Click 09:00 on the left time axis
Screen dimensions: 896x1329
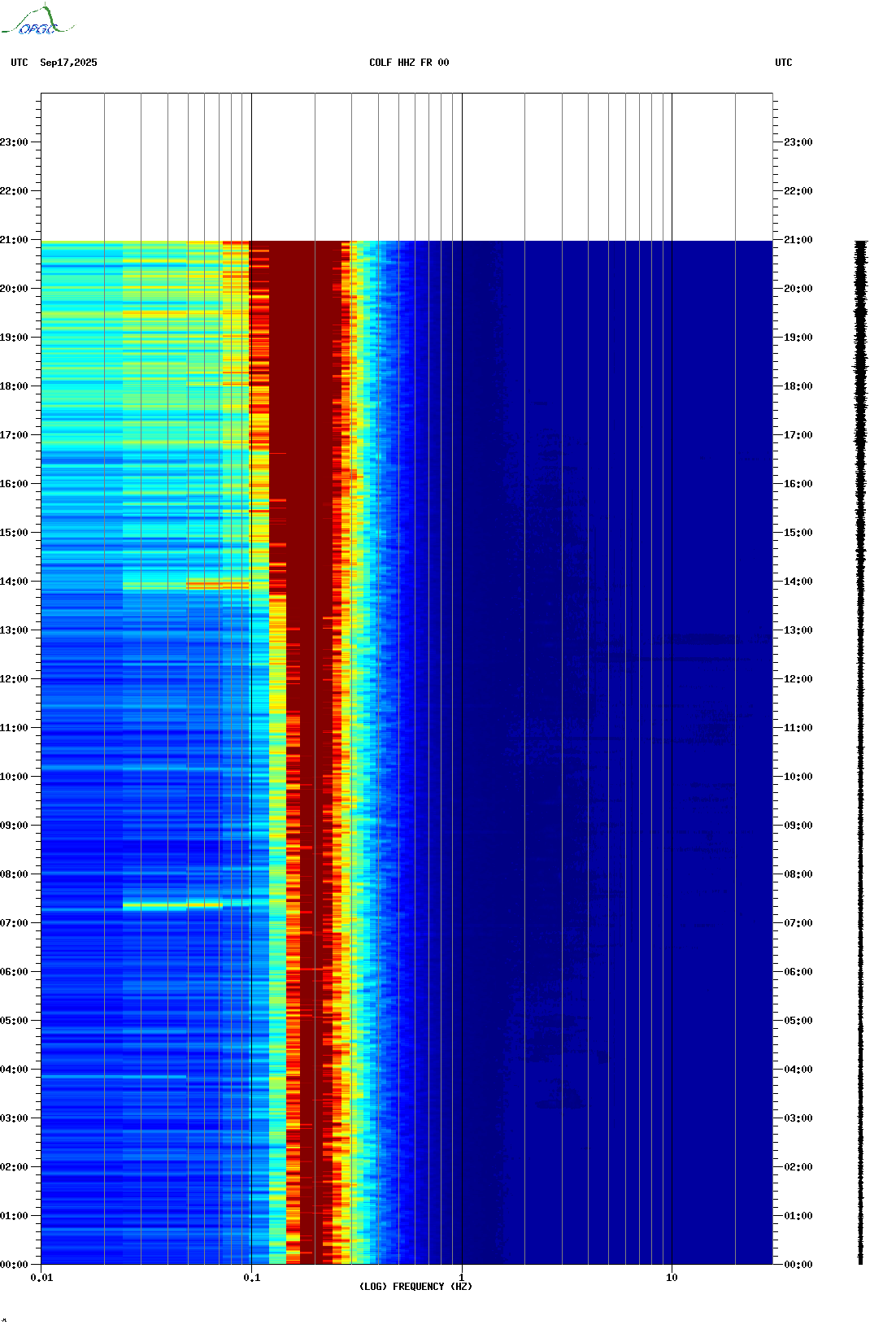[14, 826]
